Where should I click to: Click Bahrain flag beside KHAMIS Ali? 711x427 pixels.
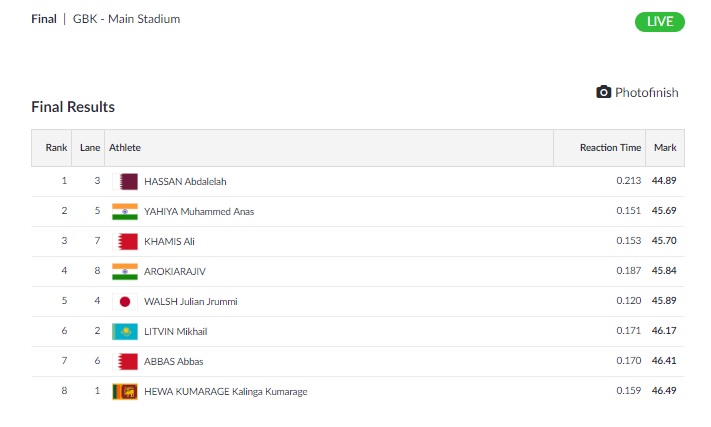(x=125, y=241)
